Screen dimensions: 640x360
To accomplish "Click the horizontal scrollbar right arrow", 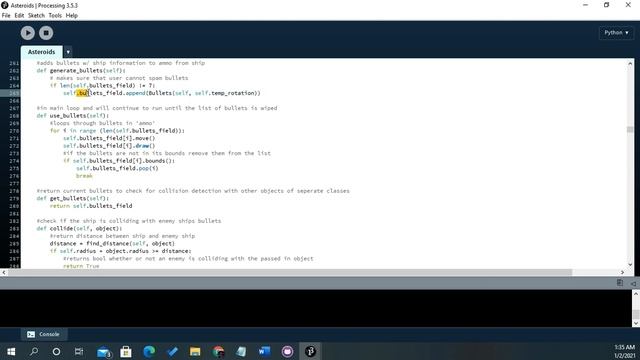I will tap(622, 272).
